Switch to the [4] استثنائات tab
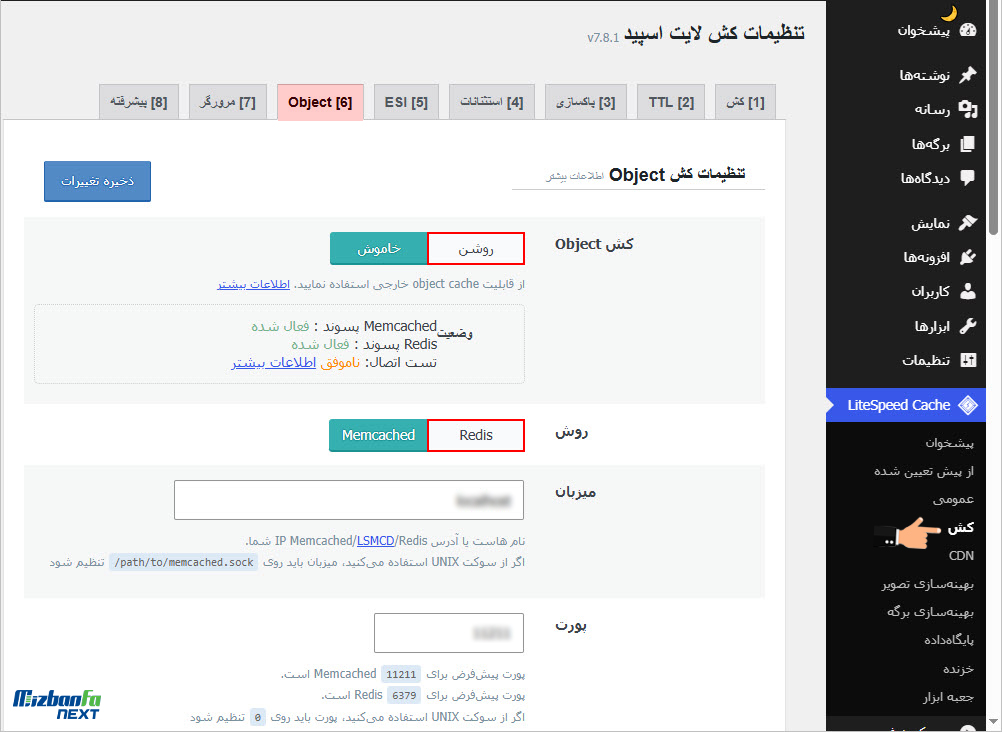 tap(491, 102)
